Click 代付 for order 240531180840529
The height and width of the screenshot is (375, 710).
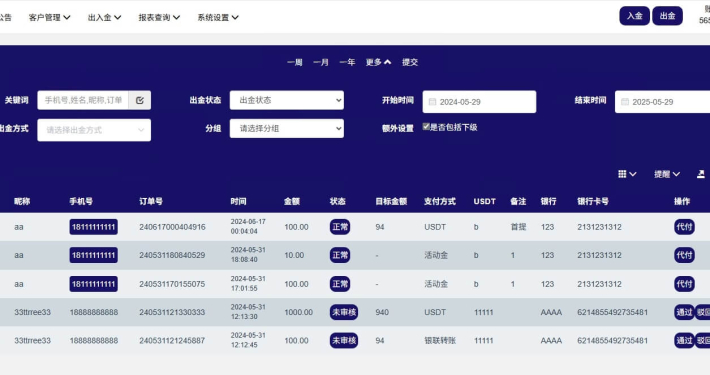[684, 255]
